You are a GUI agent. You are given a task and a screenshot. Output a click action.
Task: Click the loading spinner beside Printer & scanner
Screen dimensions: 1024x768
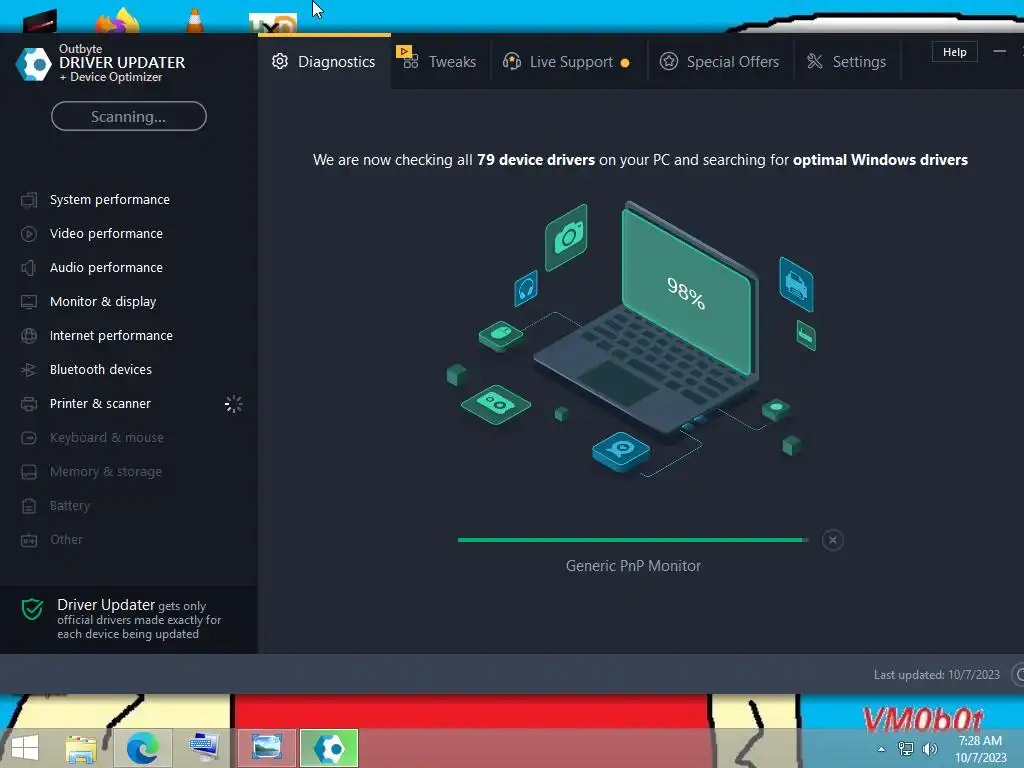click(x=233, y=404)
